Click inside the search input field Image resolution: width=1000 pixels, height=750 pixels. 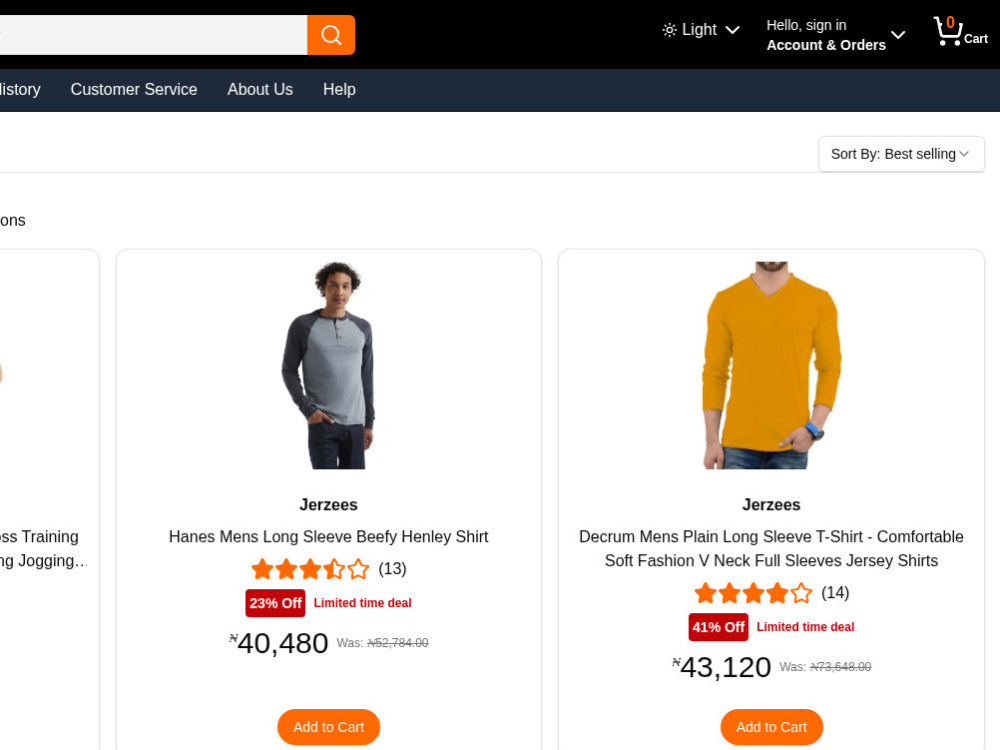point(153,34)
